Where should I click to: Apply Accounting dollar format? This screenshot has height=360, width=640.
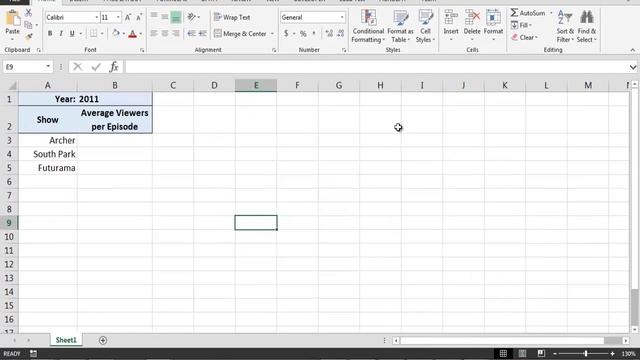pyautogui.click(x=286, y=33)
